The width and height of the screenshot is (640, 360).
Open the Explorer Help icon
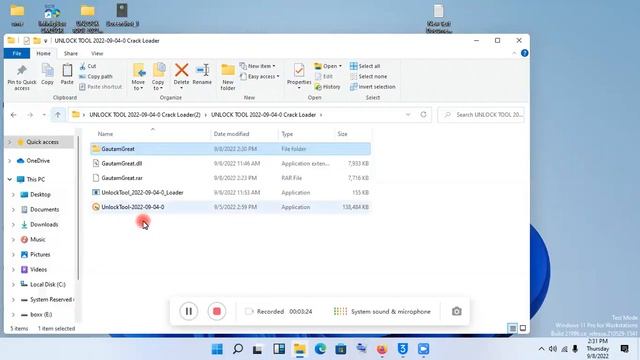point(524,53)
